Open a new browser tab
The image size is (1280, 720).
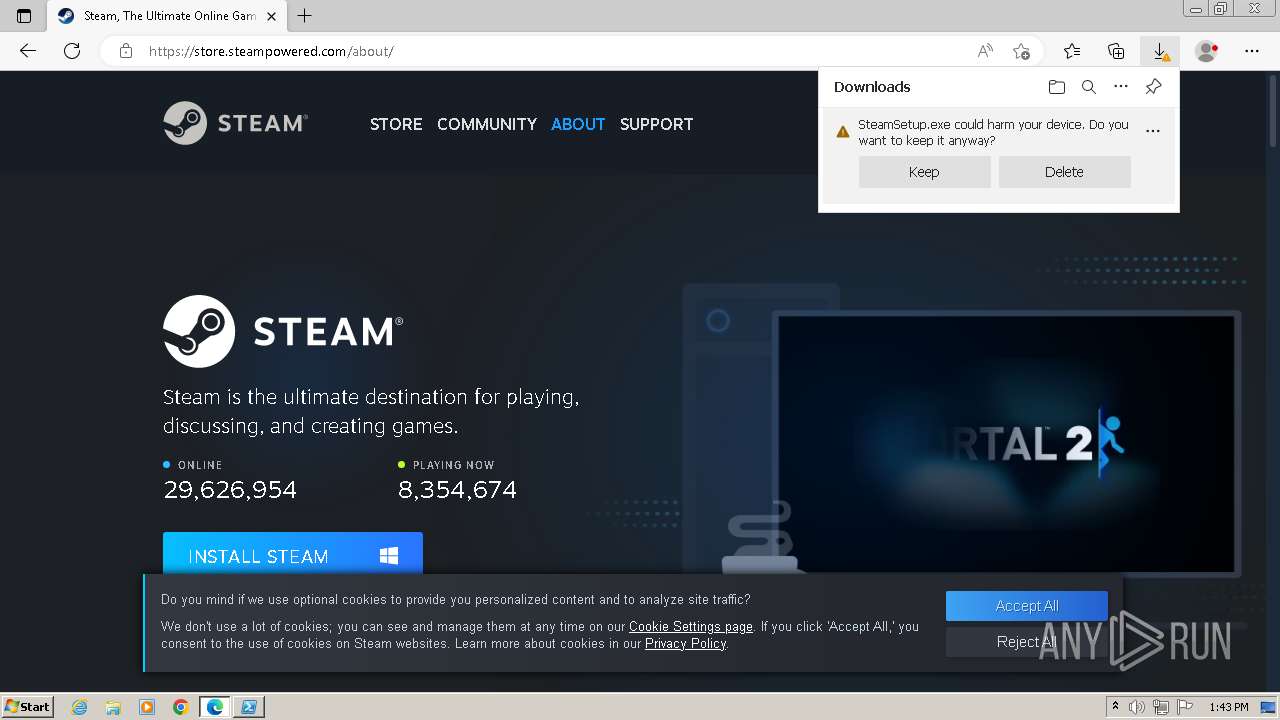click(x=305, y=16)
